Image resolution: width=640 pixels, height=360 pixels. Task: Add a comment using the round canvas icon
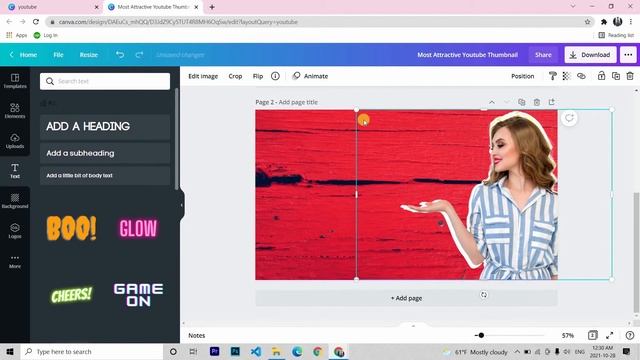click(x=569, y=118)
